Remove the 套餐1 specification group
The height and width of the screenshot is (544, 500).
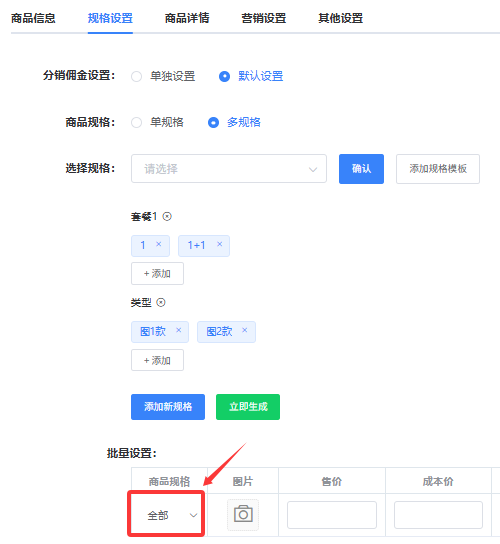tap(167, 216)
